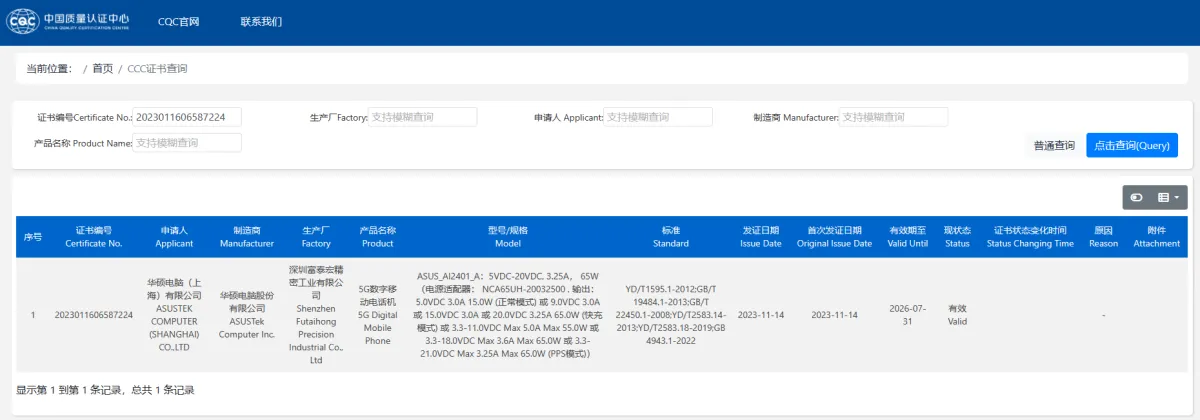Click the Issue Date column header
Screen dimensions: 1200x420
click(x=761, y=237)
